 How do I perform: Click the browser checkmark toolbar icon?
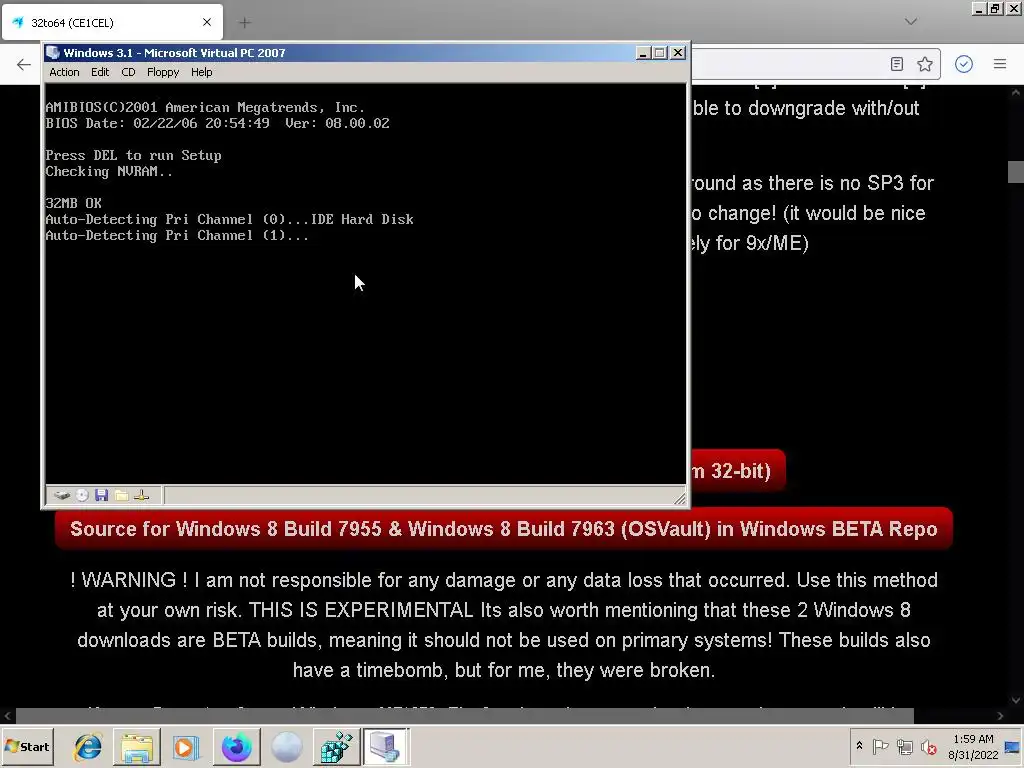pyautogui.click(x=964, y=64)
